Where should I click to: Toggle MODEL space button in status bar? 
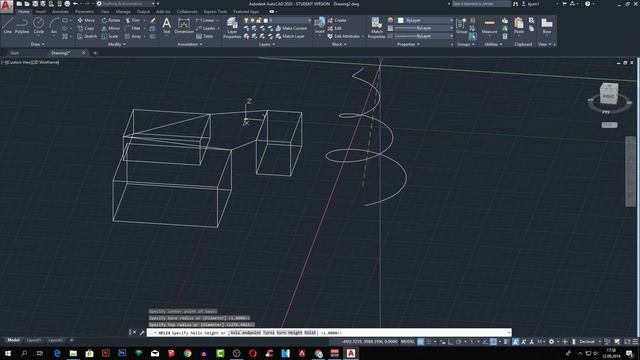[407, 342]
